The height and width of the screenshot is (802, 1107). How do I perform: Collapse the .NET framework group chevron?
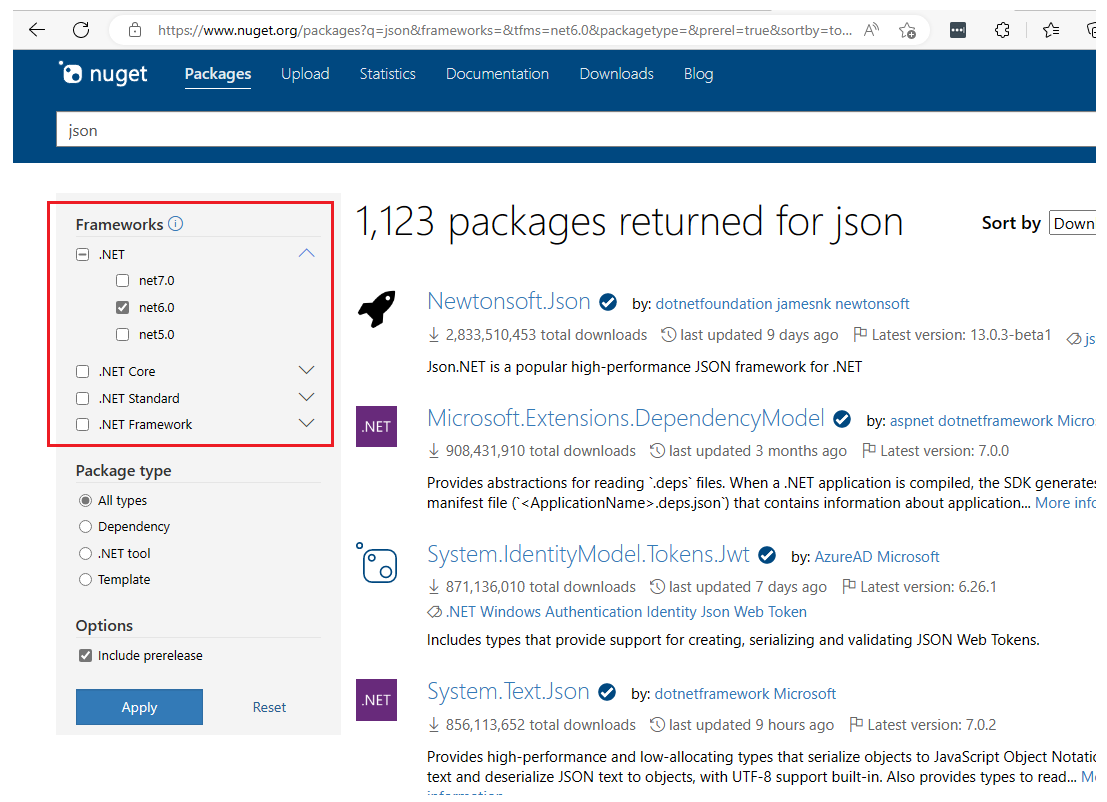[x=306, y=253]
